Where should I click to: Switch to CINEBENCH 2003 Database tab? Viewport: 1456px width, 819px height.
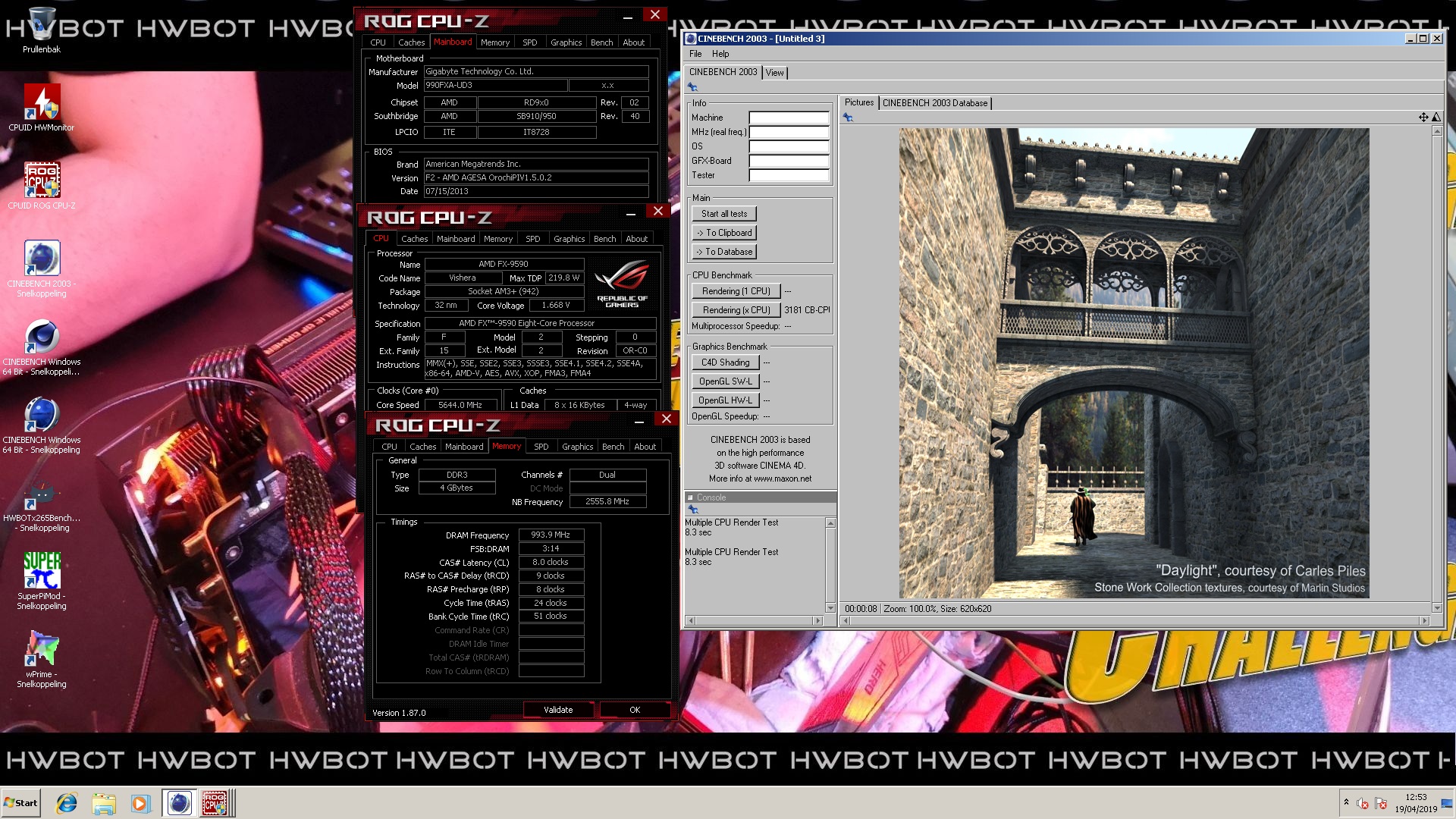click(935, 103)
